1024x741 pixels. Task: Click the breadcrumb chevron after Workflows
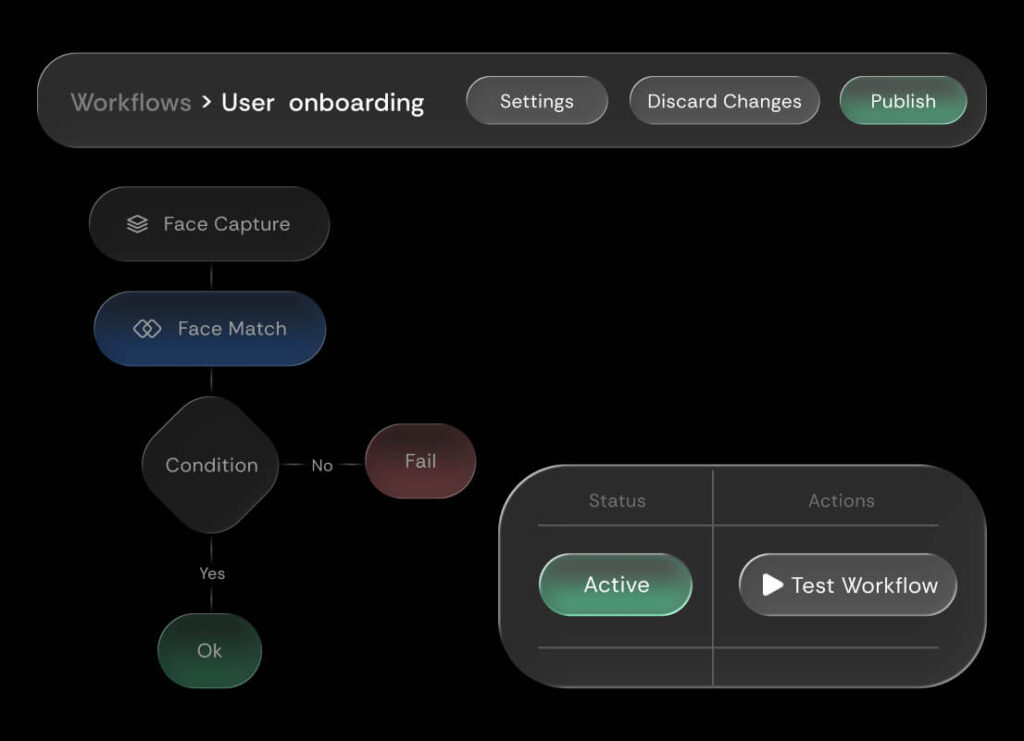[x=206, y=102]
